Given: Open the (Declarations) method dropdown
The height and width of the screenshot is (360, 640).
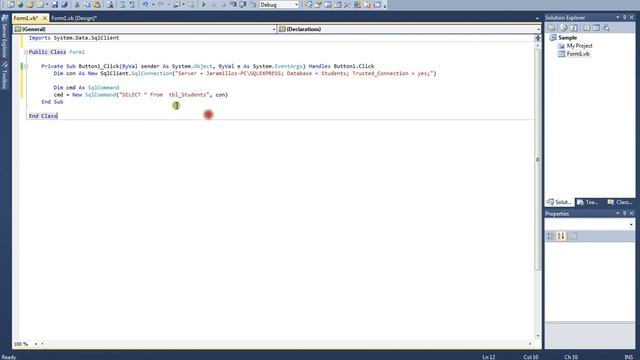Looking at the screenshot, I should [x=538, y=29].
